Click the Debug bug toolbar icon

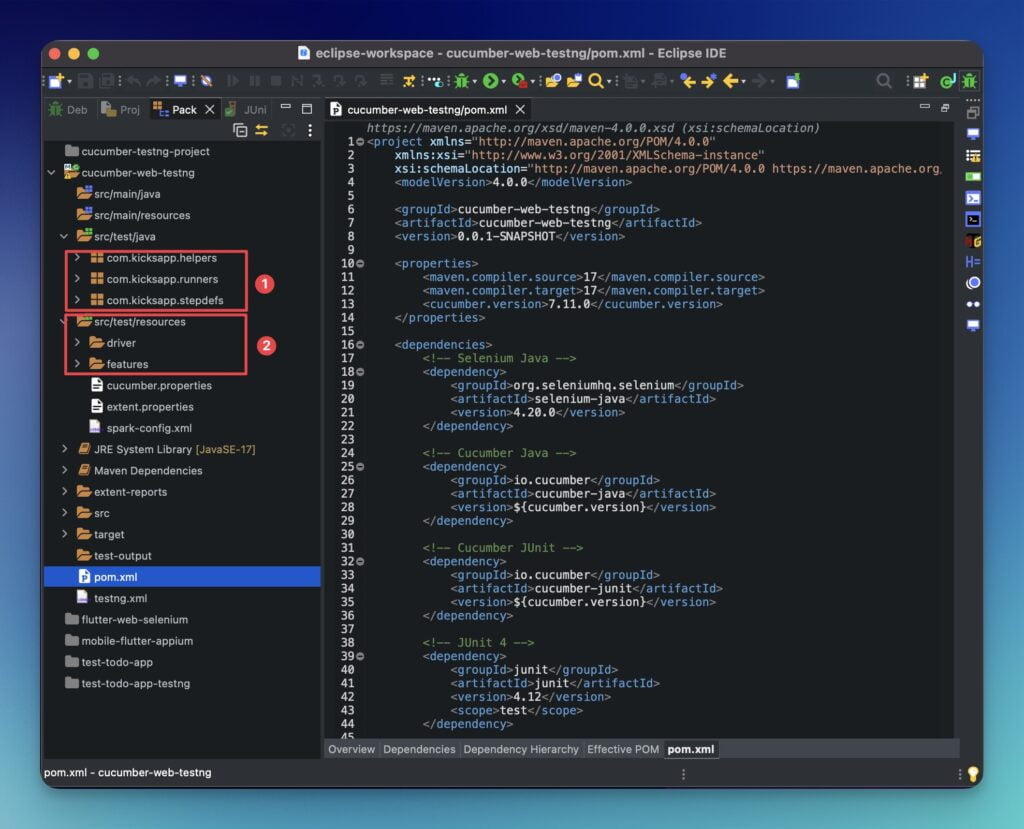pyautogui.click(x=462, y=81)
